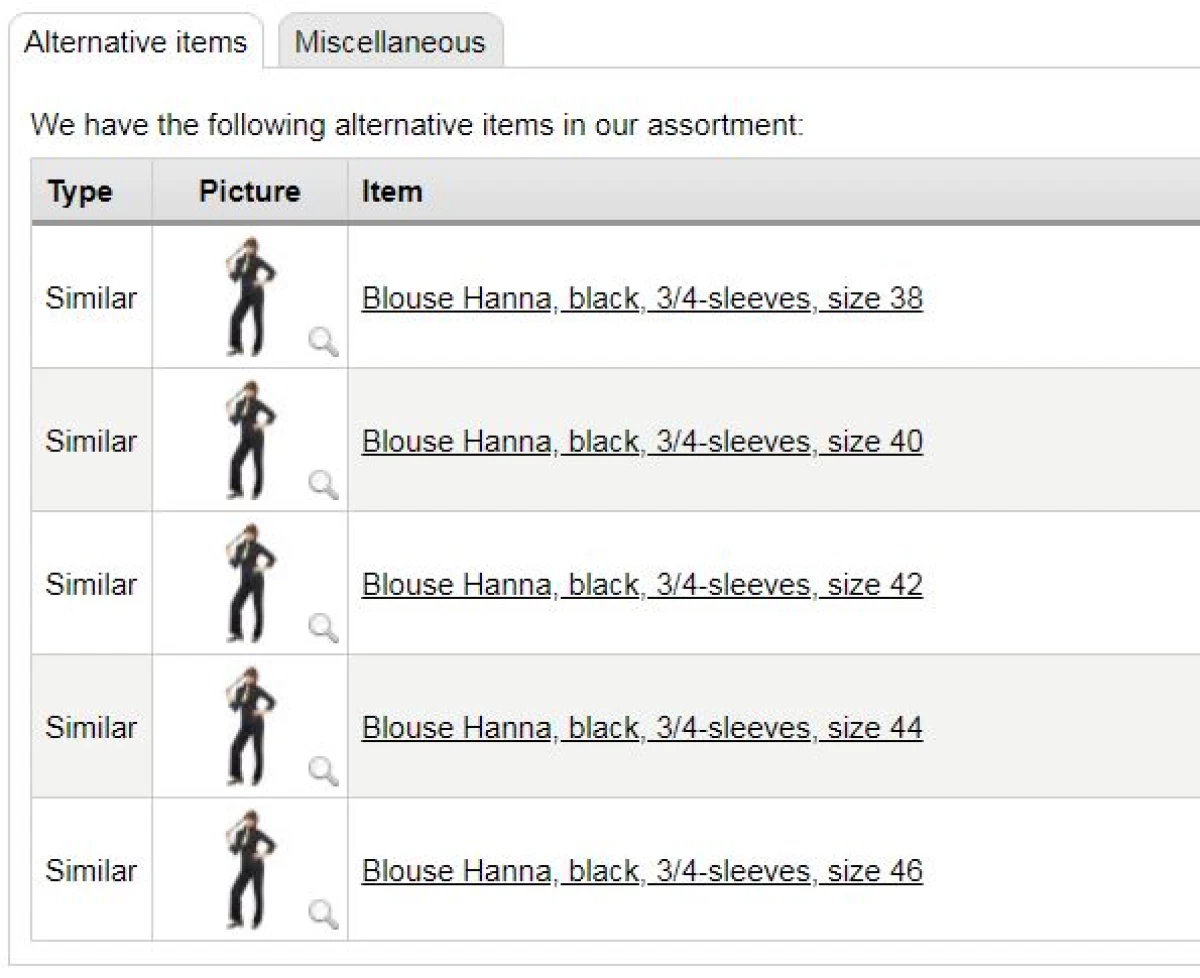Click the size 40 blouse picture

pyautogui.click(x=250, y=440)
